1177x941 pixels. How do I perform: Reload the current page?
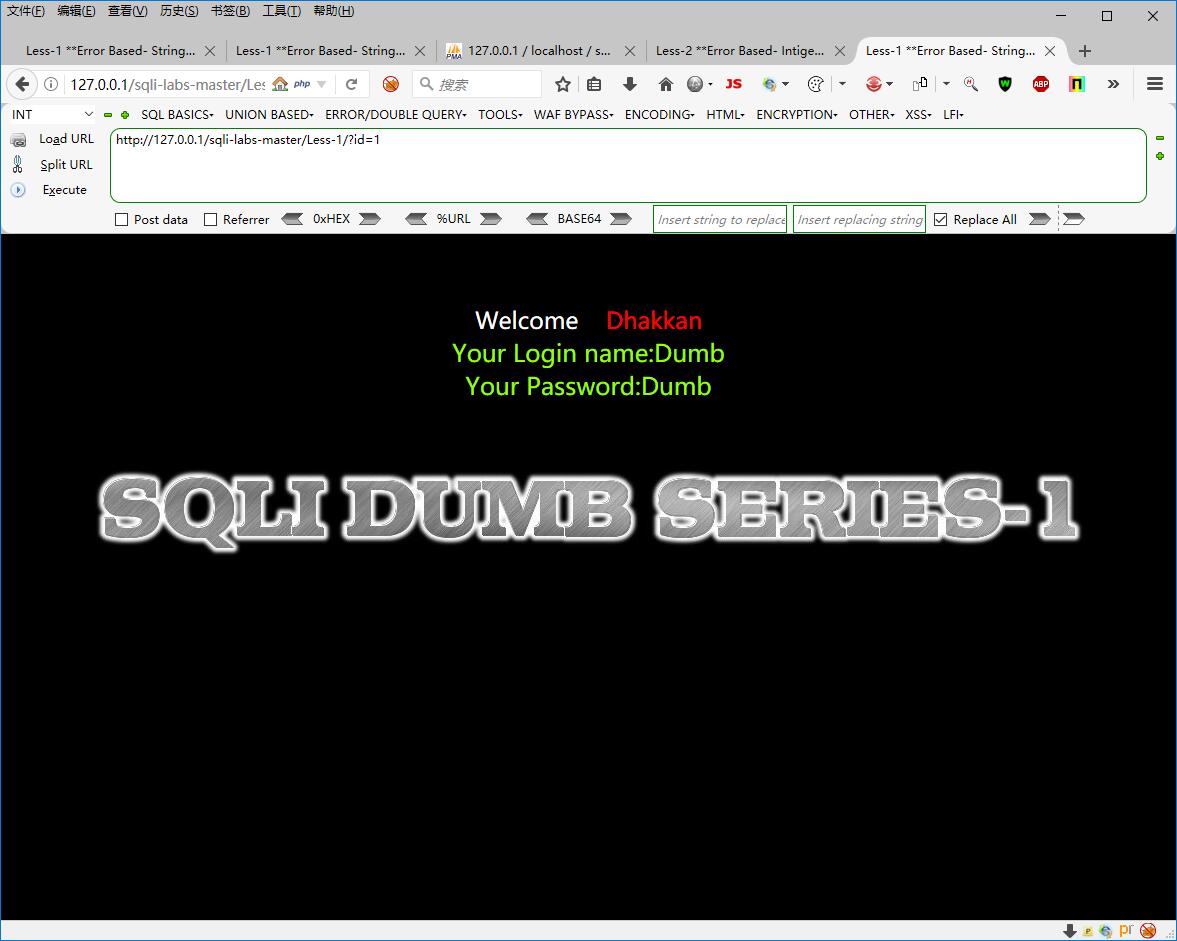(x=351, y=85)
